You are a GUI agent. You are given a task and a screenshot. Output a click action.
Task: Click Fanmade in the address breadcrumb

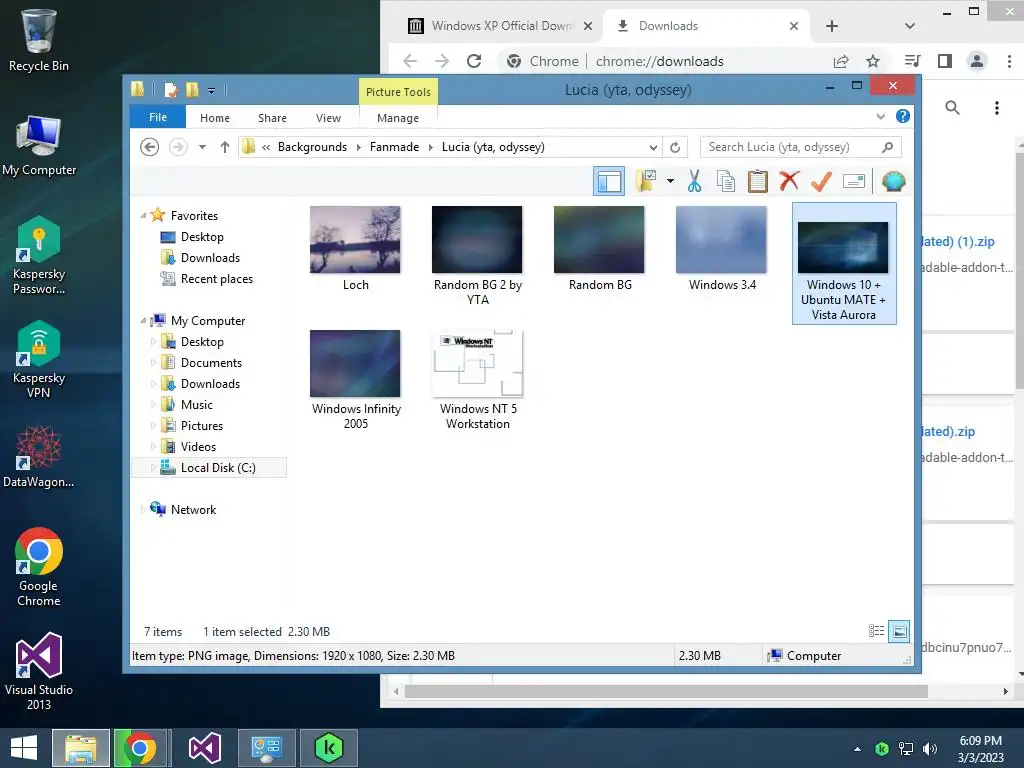click(394, 147)
